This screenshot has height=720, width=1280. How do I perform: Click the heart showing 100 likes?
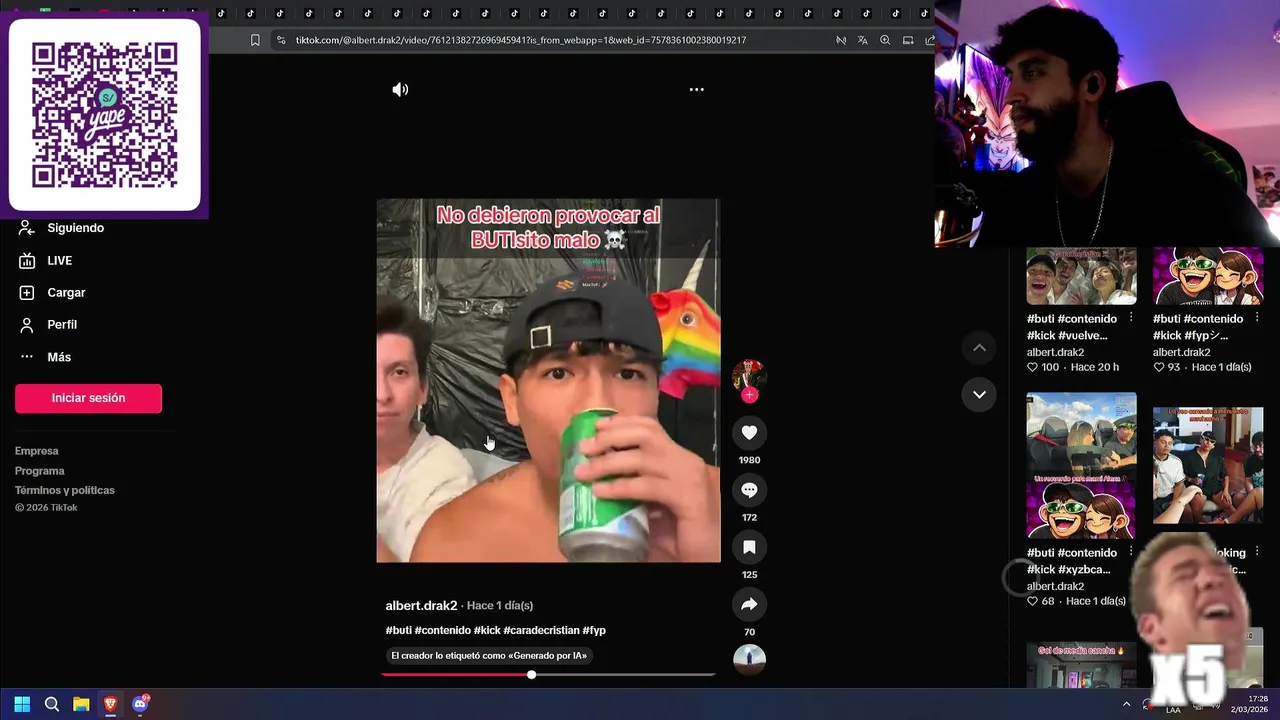tap(1032, 367)
